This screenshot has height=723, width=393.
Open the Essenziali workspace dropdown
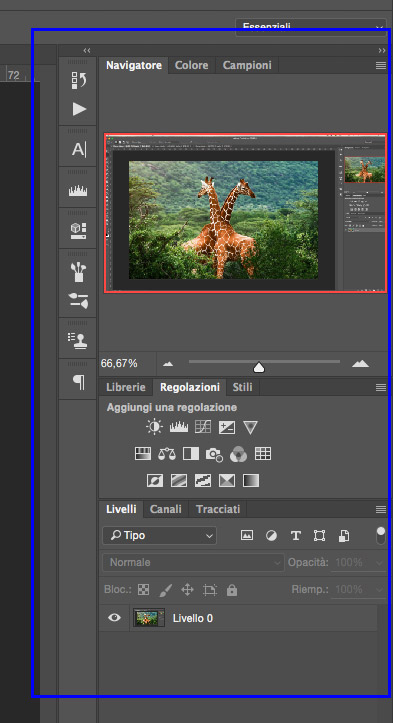point(310,27)
